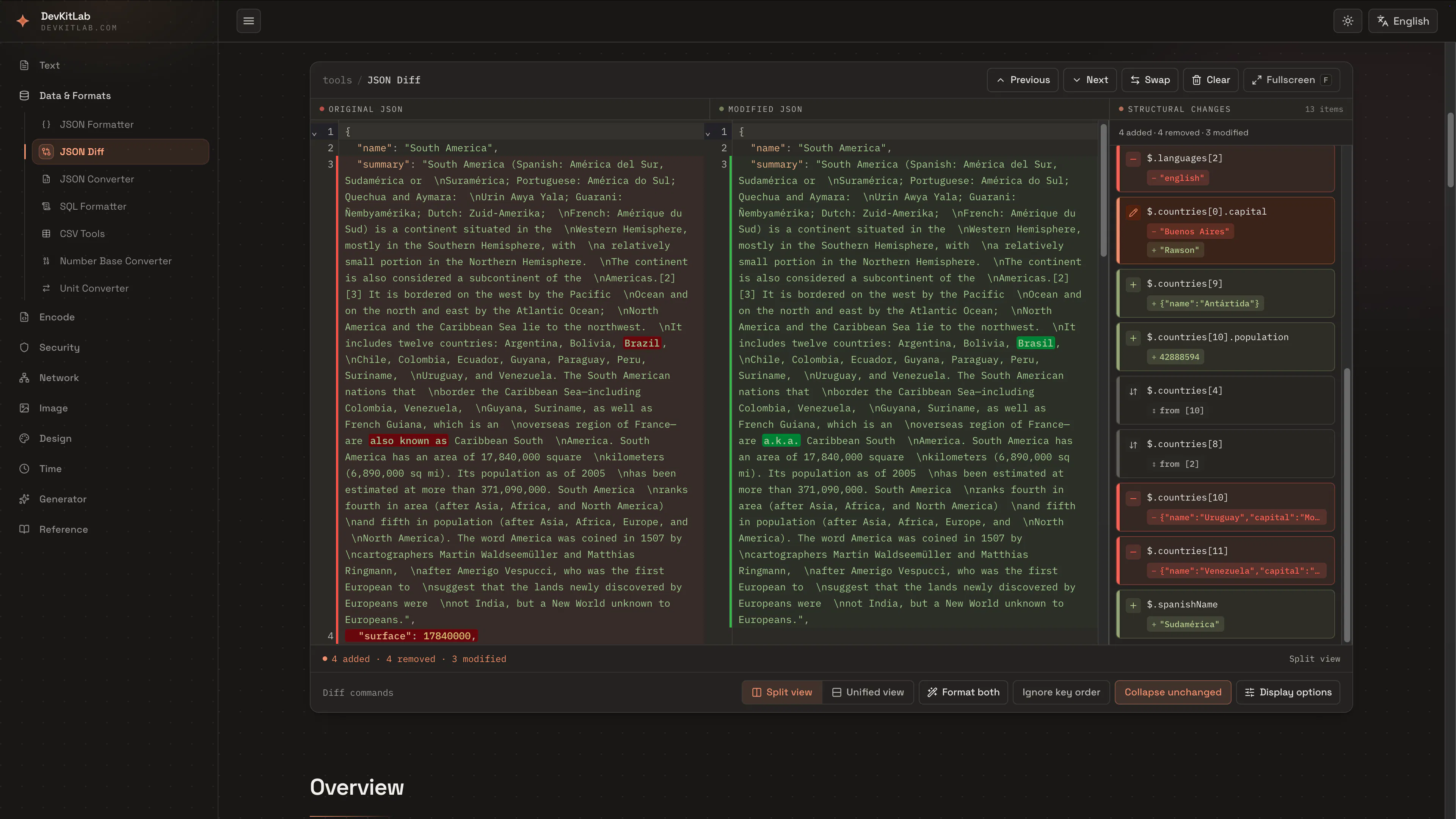Select Split view mode
Screen dimensions: 1456x819
pos(782,692)
